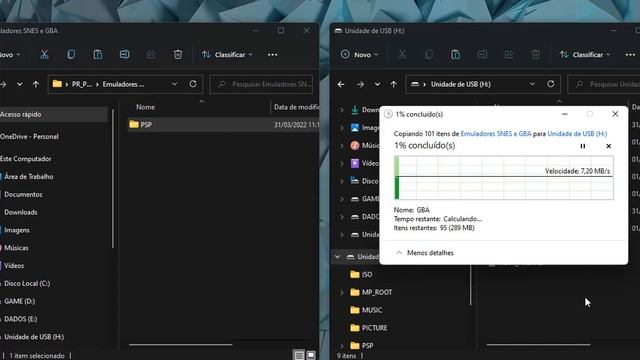Click Emuladores breadcrumb in left address bar

click(x=123, y=84)
